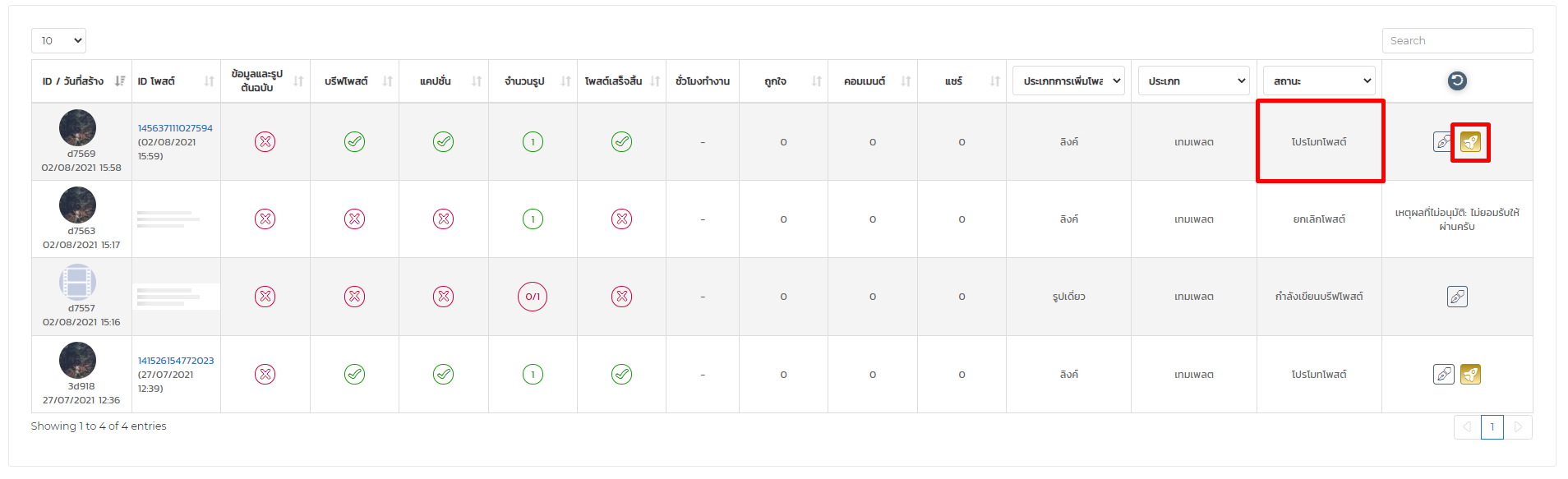Click the rocket promote icon for row d7569
This screenshot has width=1568, height=479.
(1470, 142)
